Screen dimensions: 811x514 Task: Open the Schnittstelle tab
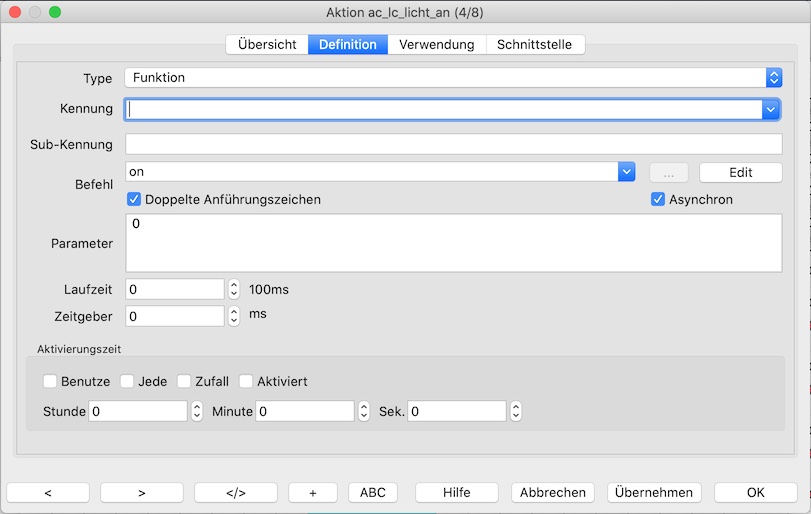(x=535, y=44)
